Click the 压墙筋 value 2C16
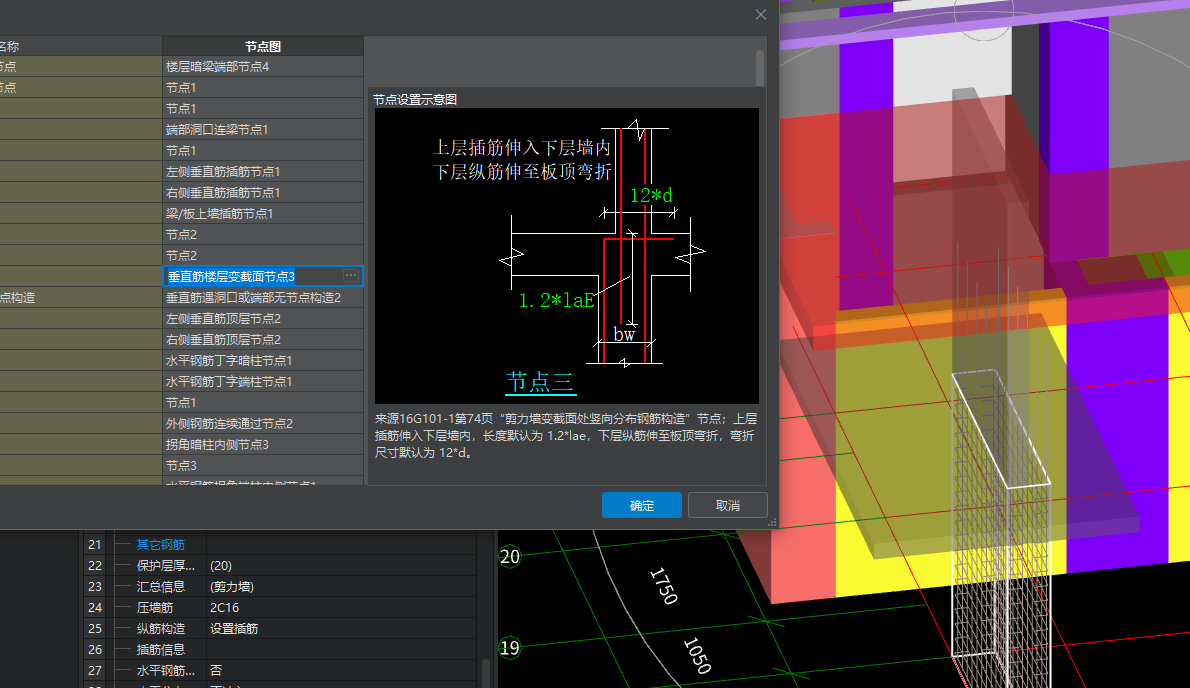The height and width of the screenshot is (688, 1190). 342,608
